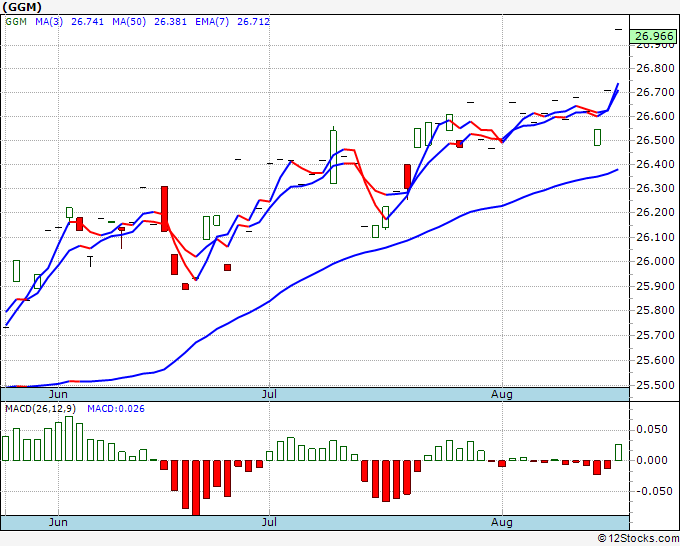680x546 pixels.
Task: Click the MACD(26,12,9) indicator label
Action: pos(41,409)
